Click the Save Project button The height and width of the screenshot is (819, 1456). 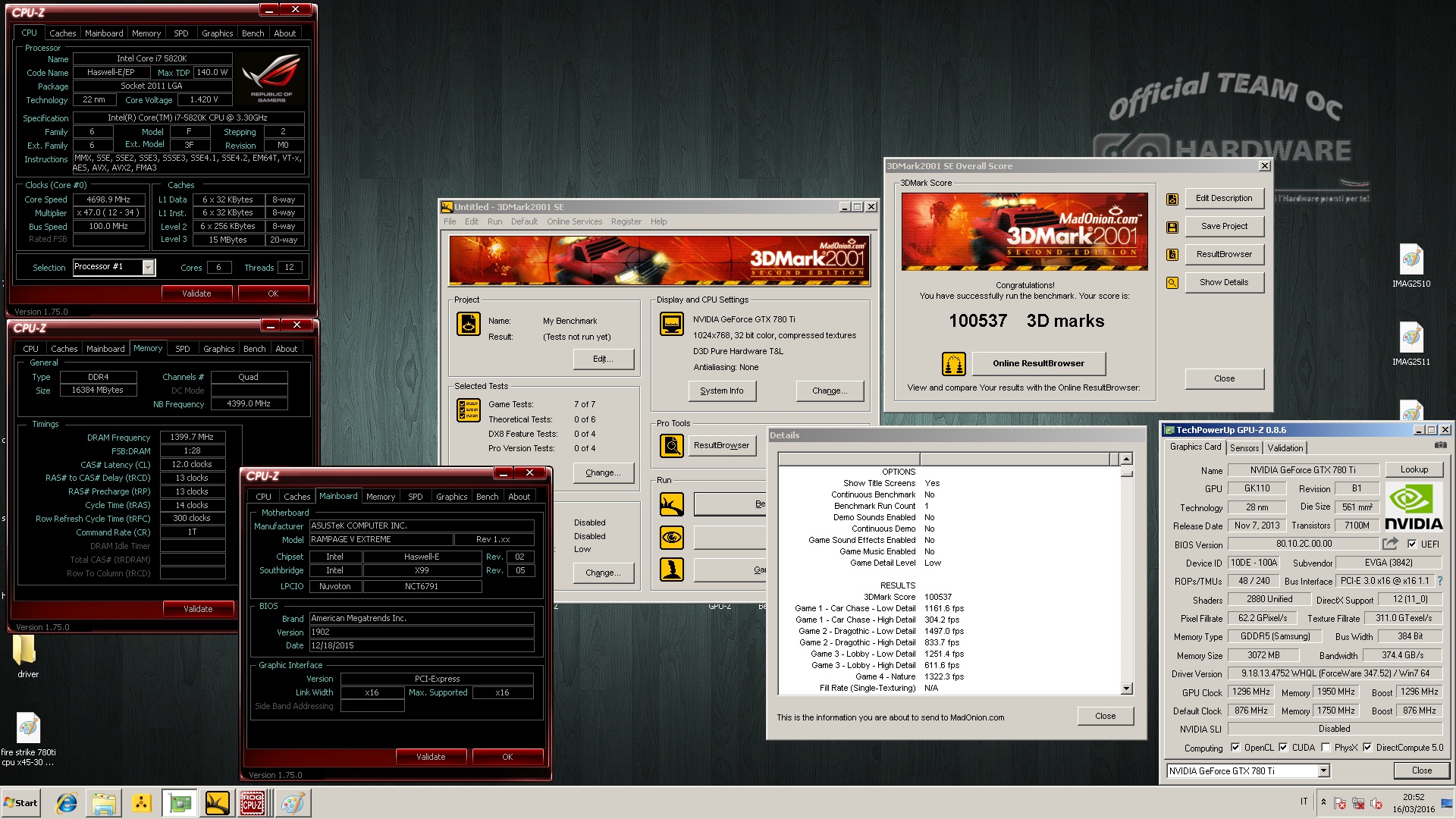1224,226
